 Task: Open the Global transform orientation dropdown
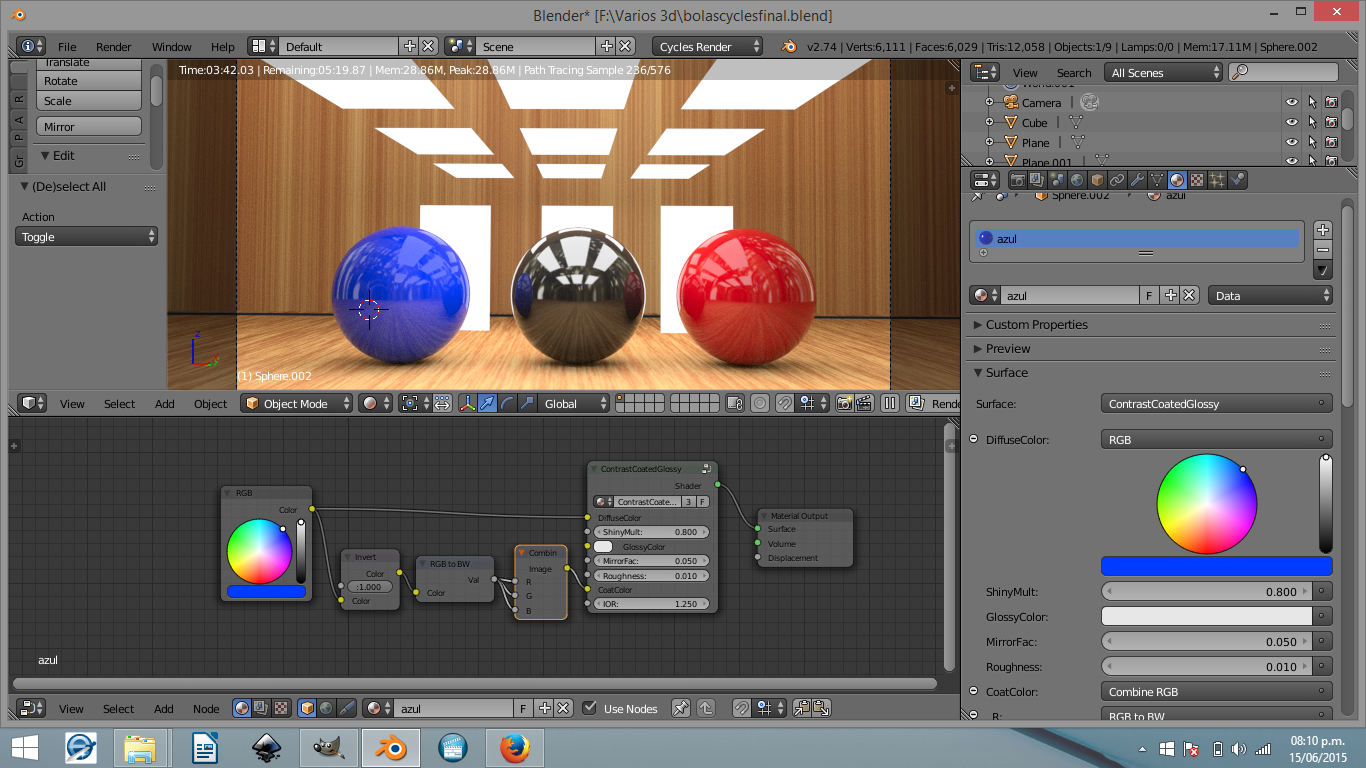pyautogui.click(x=573, y=404)
